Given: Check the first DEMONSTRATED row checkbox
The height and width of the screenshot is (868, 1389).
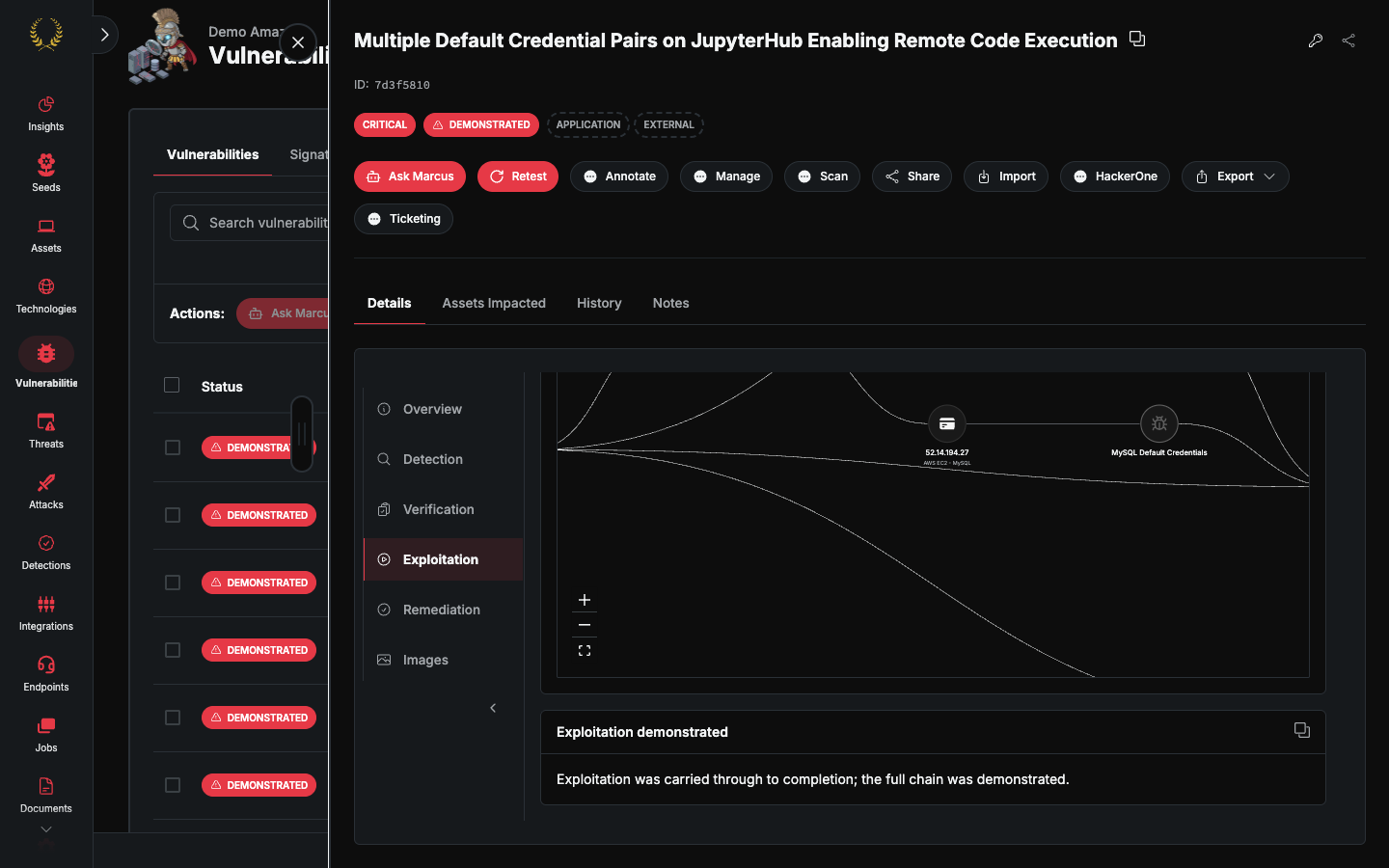Looking at the screenshot, I should click(173, 448).
